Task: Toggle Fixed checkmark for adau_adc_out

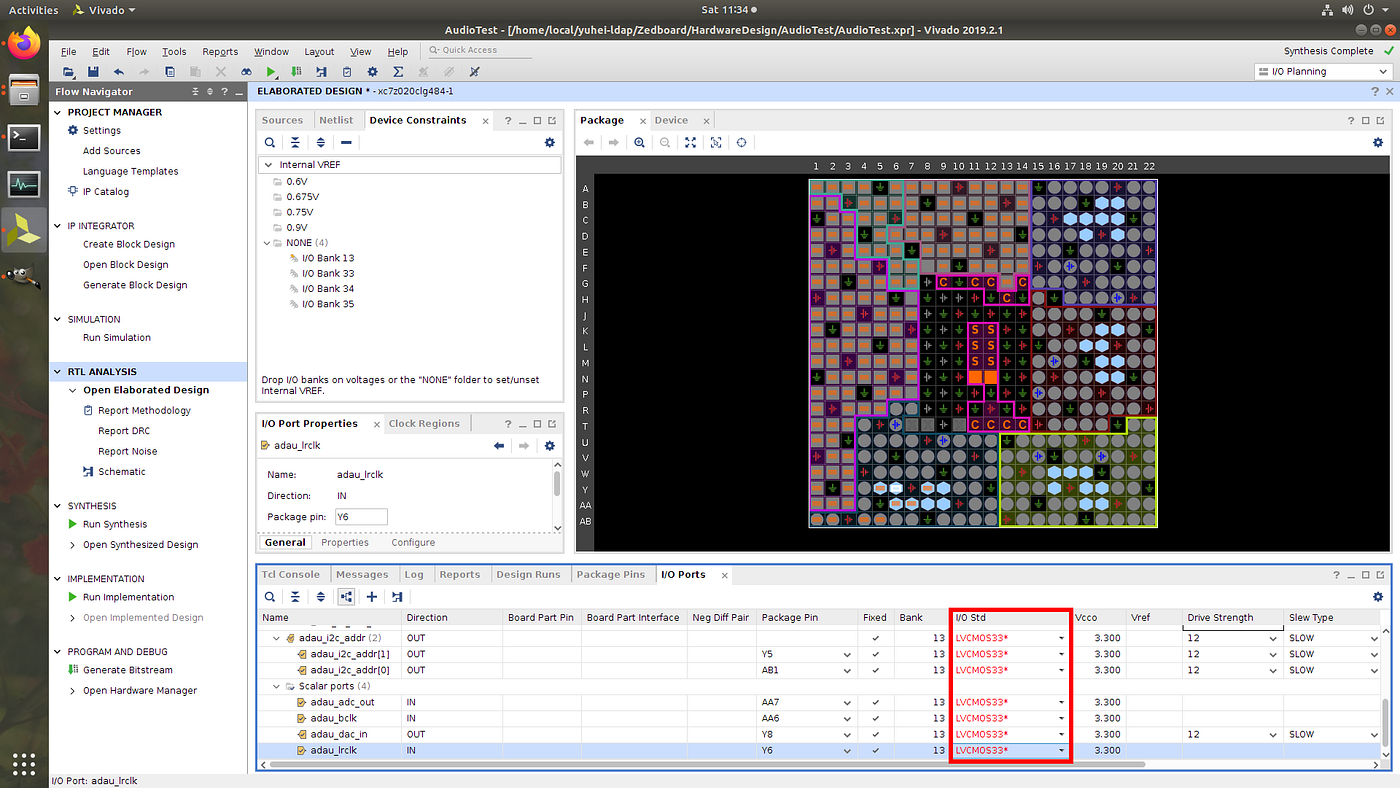Action: click(x=875, y=702)
